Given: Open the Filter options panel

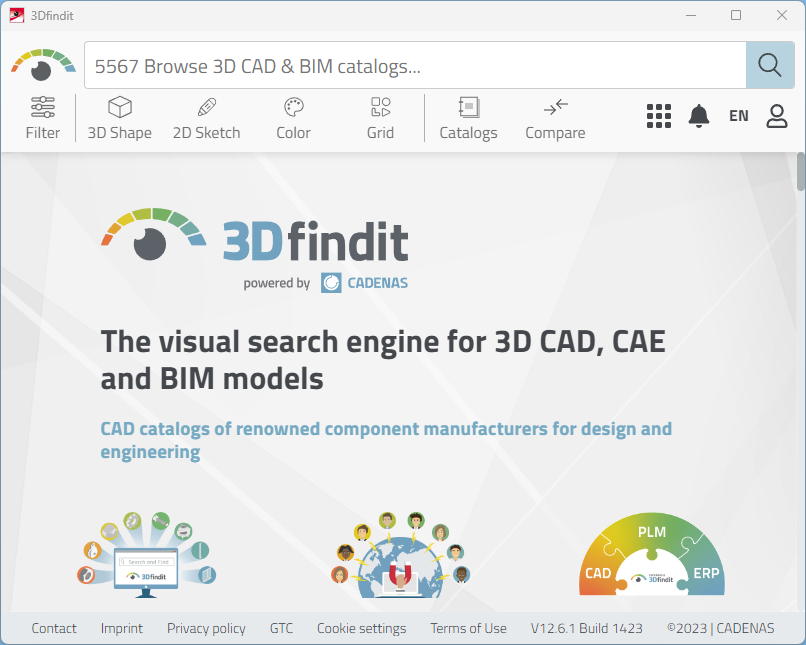Looking at the screenshot, I should pyautogui.click(x=43, y=118).
